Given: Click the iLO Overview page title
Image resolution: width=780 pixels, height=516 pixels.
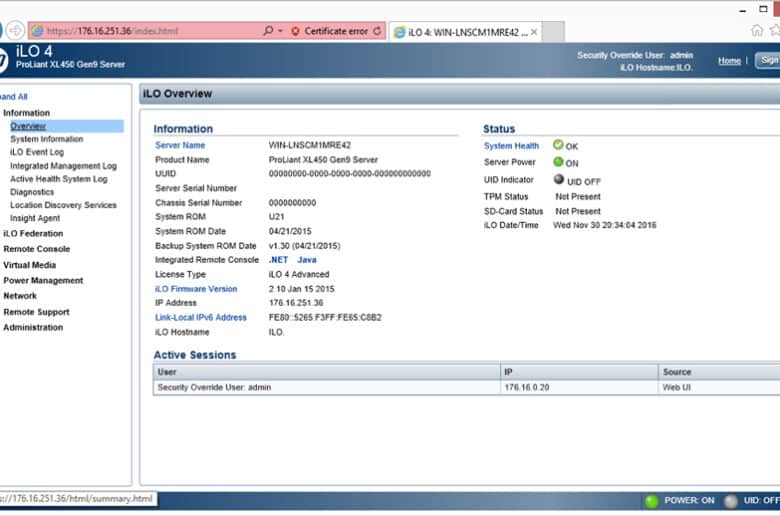Looking at the screenshot, I should click(x=178, y=94).
